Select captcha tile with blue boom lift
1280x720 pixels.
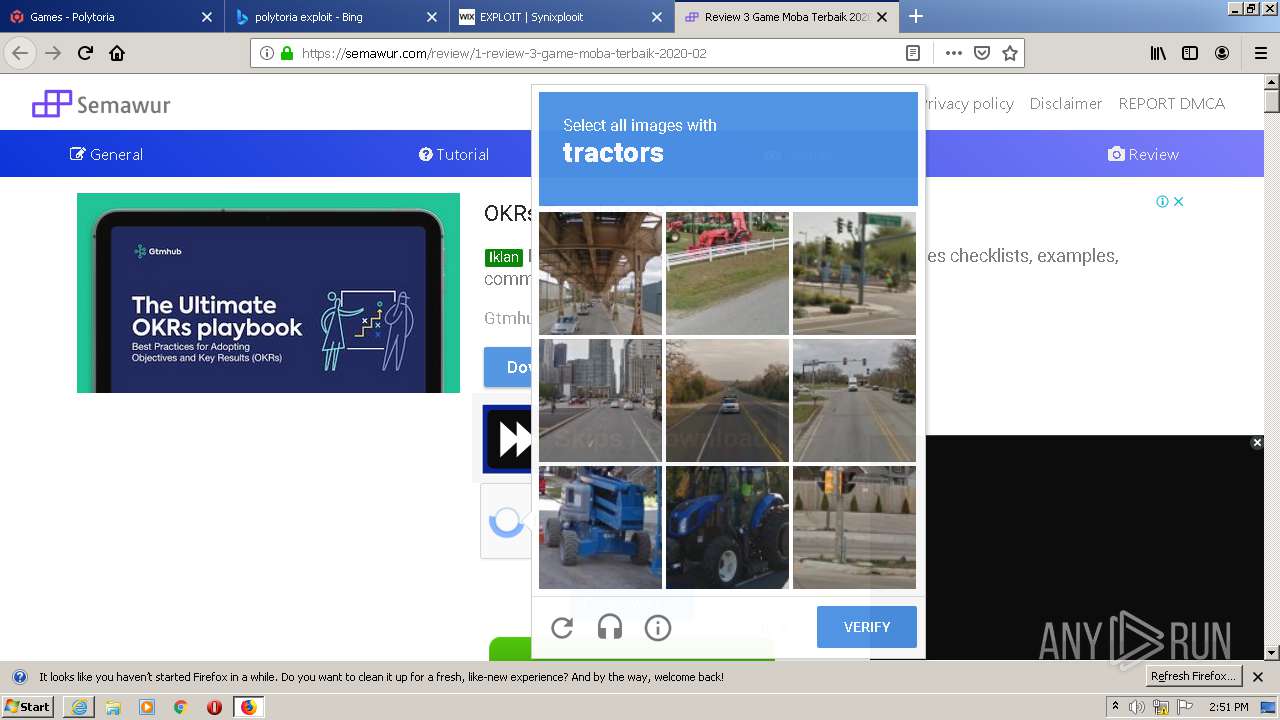point(600,527)
